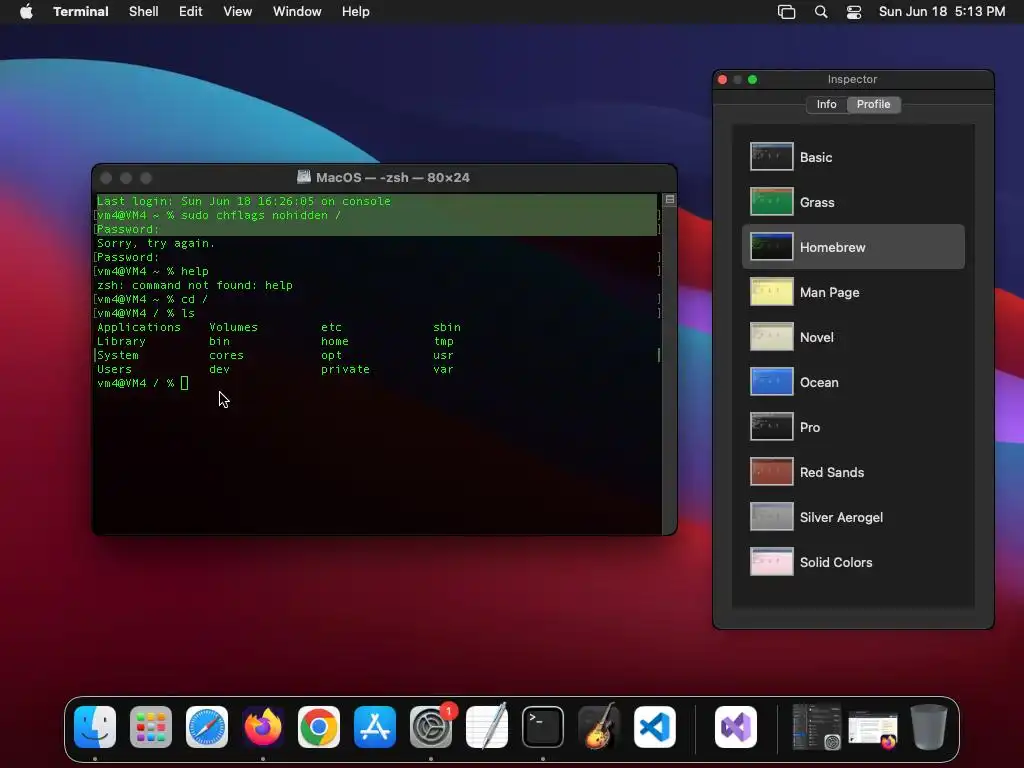Open the Help menu
The height and width of the screenshot is (768, 1024).
click(x=356, y=12)
